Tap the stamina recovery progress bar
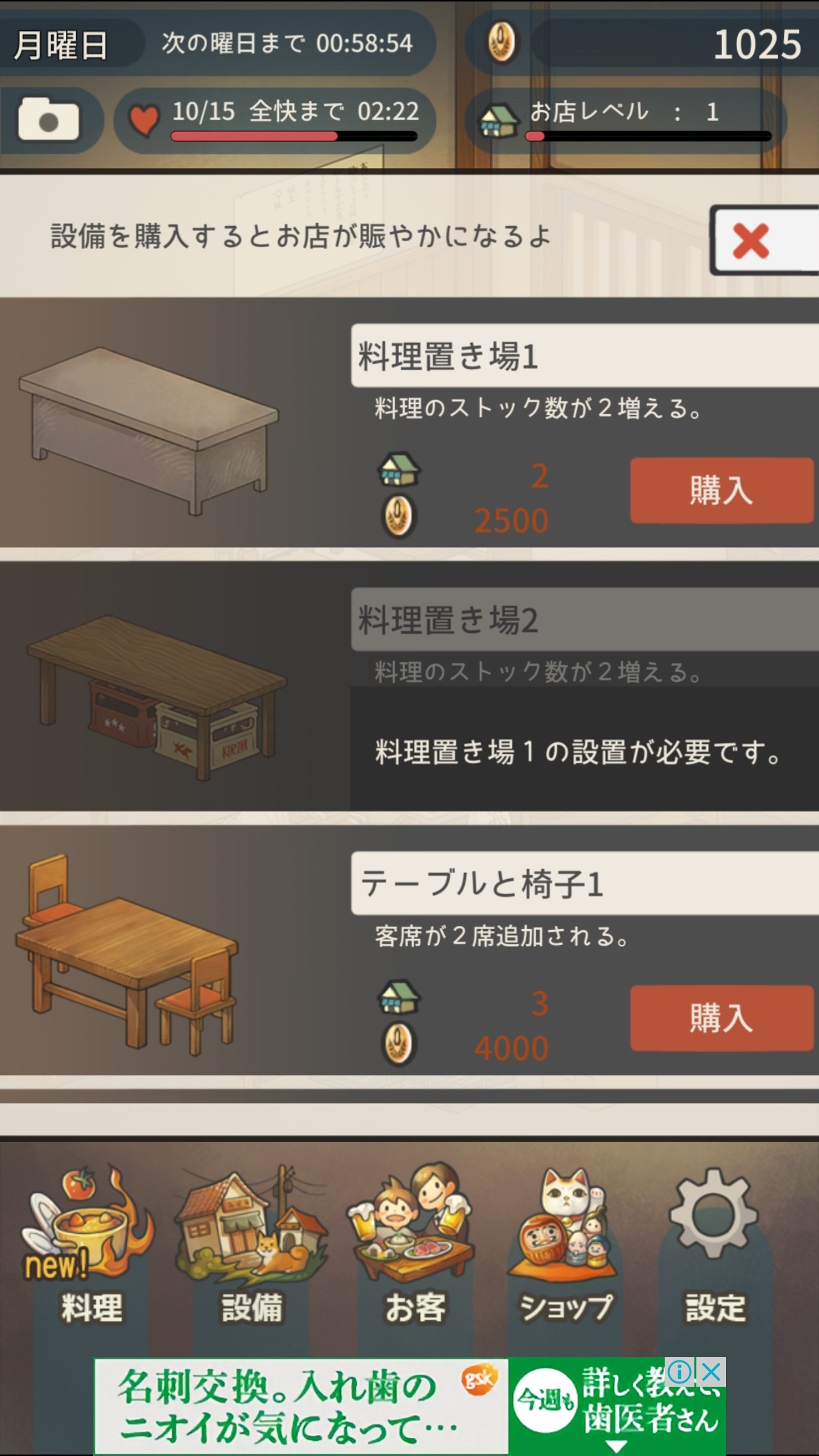The height and width of the screenshot is (1456, 819). click(x=294, y=136)
